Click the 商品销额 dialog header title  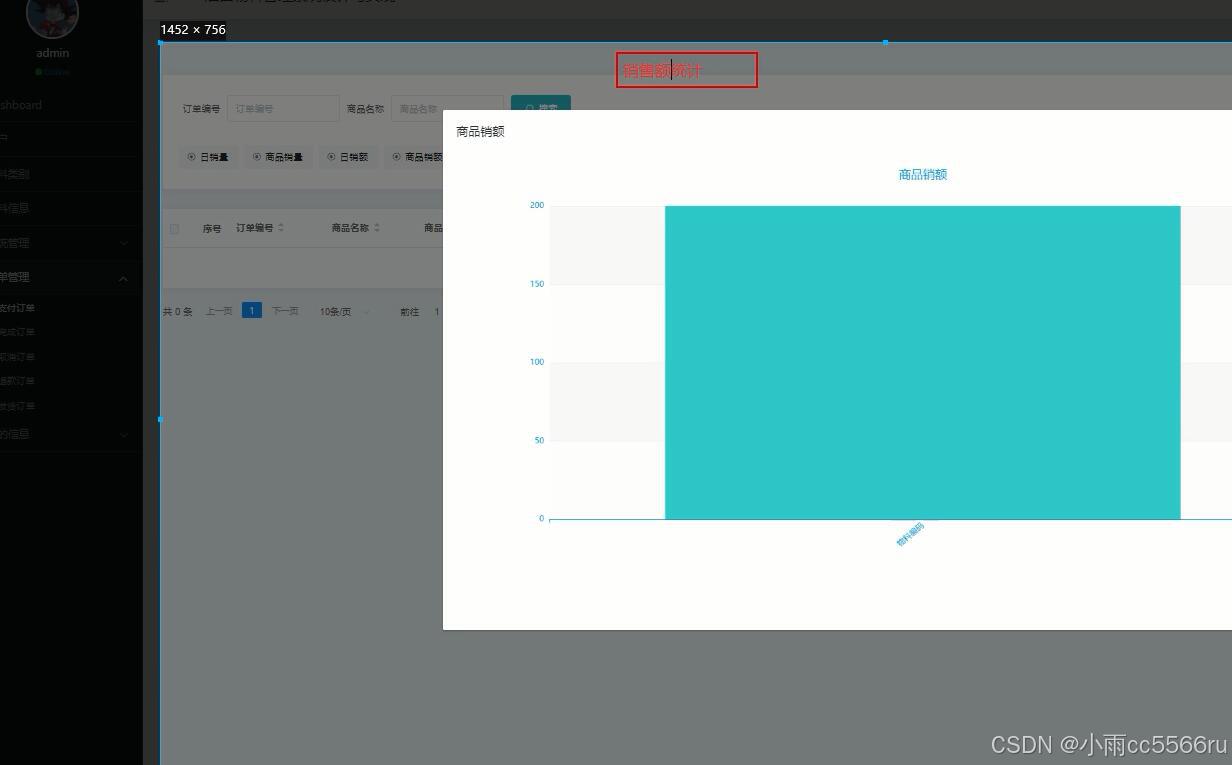[480, 131]
